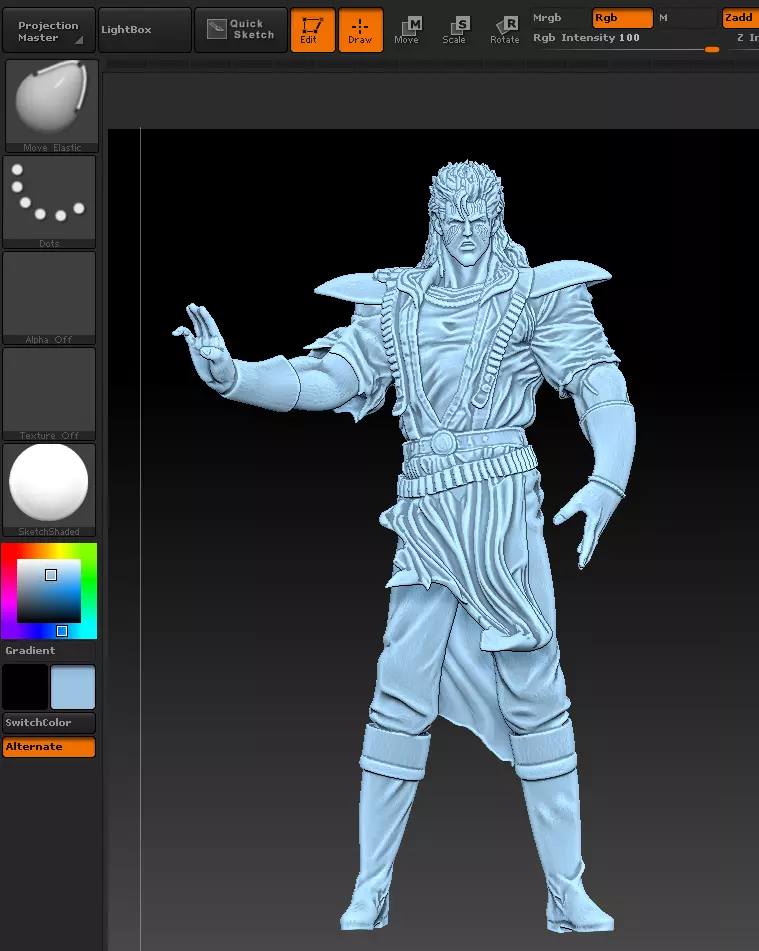Open the Texture Off selector
759x951 pixels.
tap(49, 394)
